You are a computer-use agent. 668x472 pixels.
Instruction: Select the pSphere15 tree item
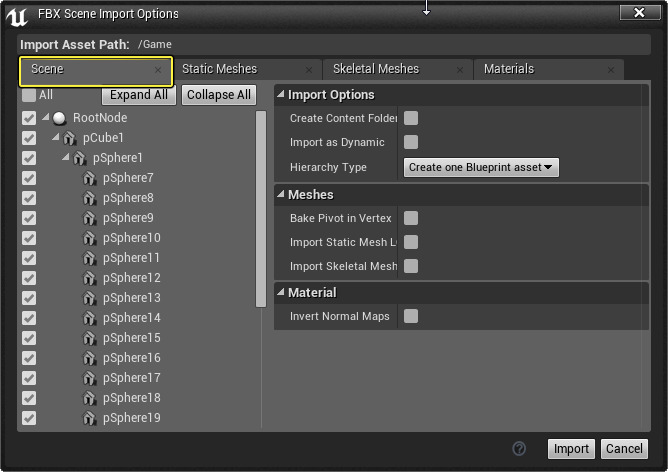tap(131, 338)
